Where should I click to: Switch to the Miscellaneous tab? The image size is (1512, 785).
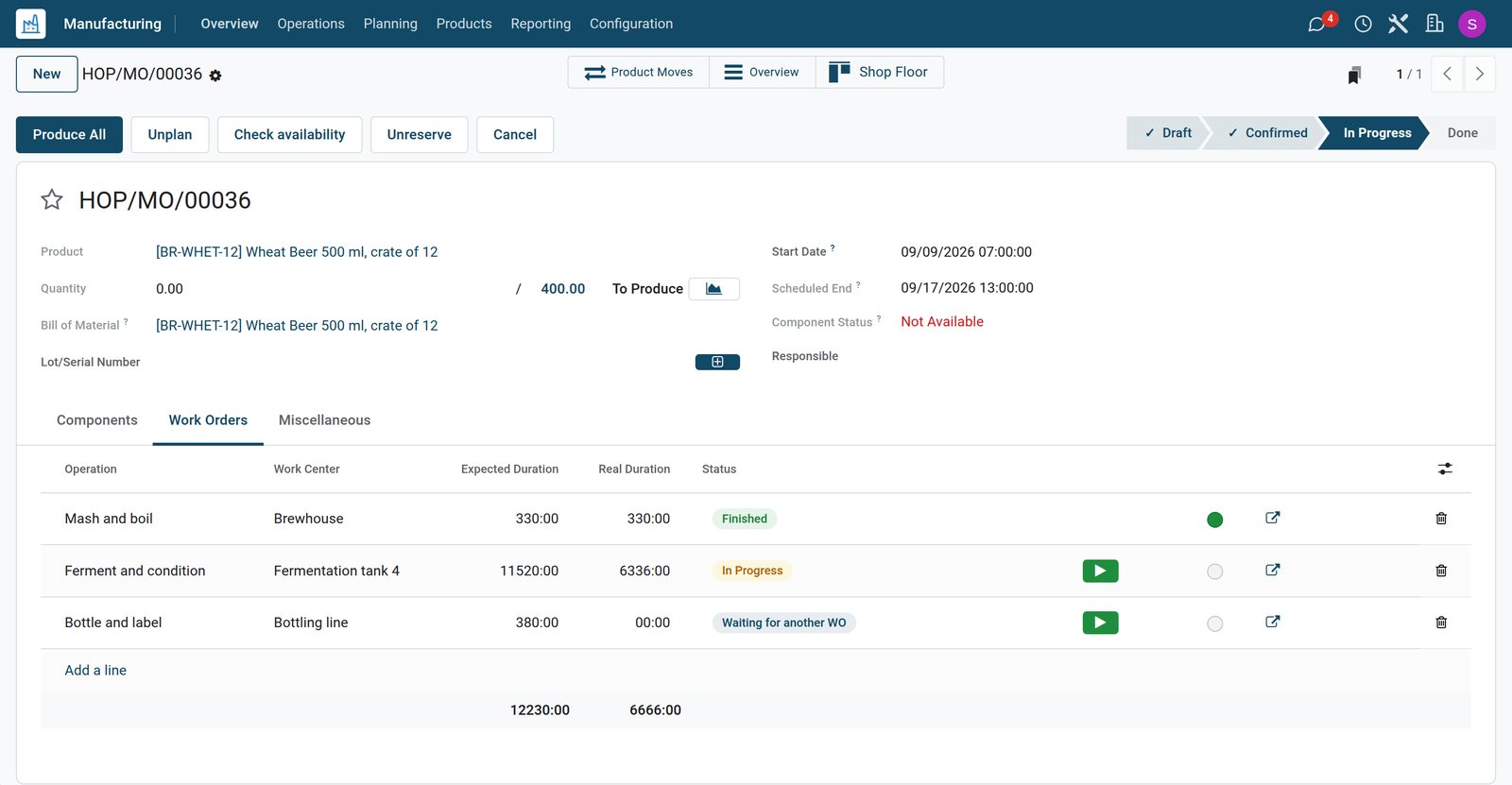(324, 420)
